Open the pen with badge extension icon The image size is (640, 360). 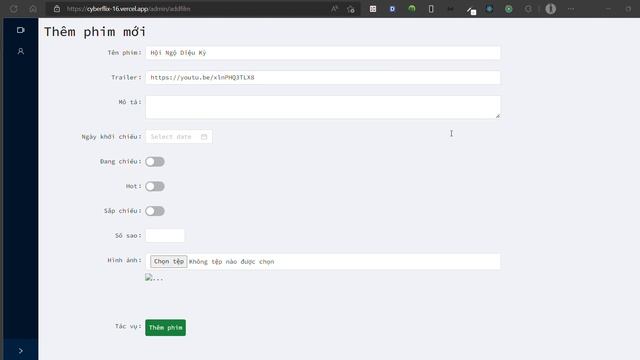pos(471,10)
